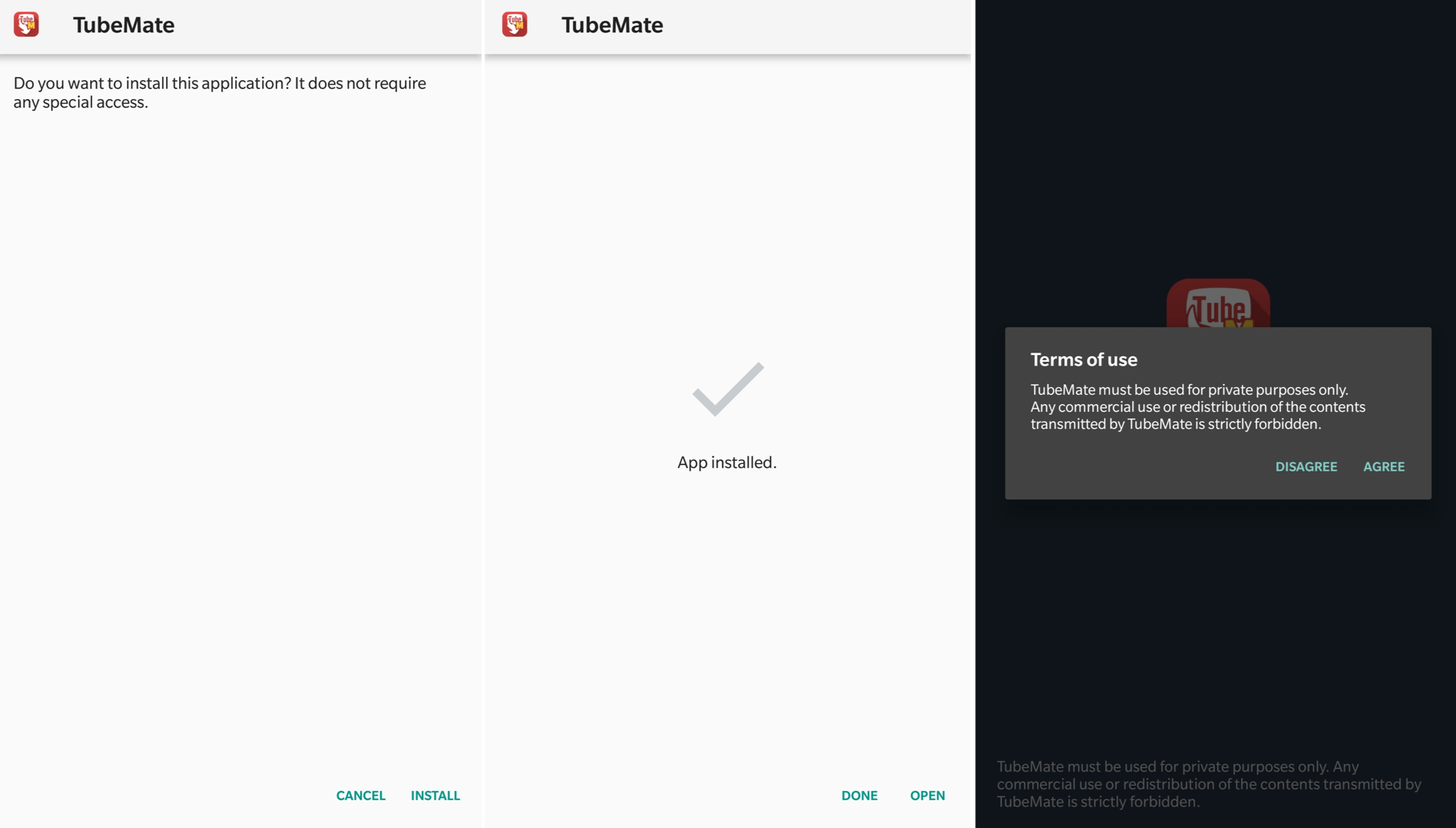Click the dark background above the TubeMate logo
The height and width of the screenshot is (828, 1456).
pyautogui.click(x=1216, y=138)
